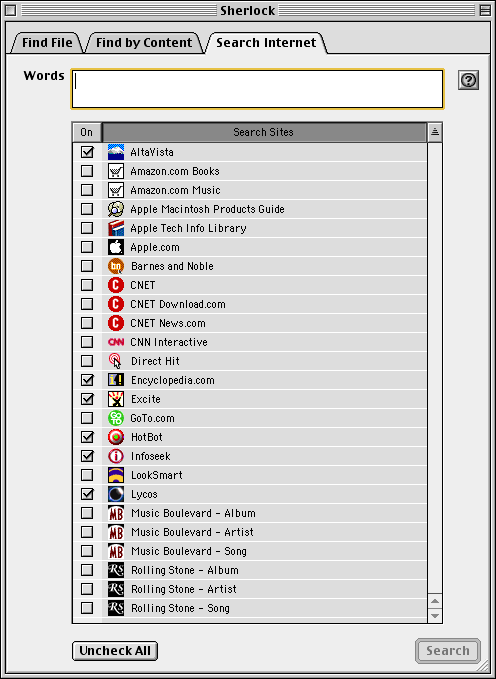Click the HotBot icon
496x679 pixels.
[x=116, y=437]
